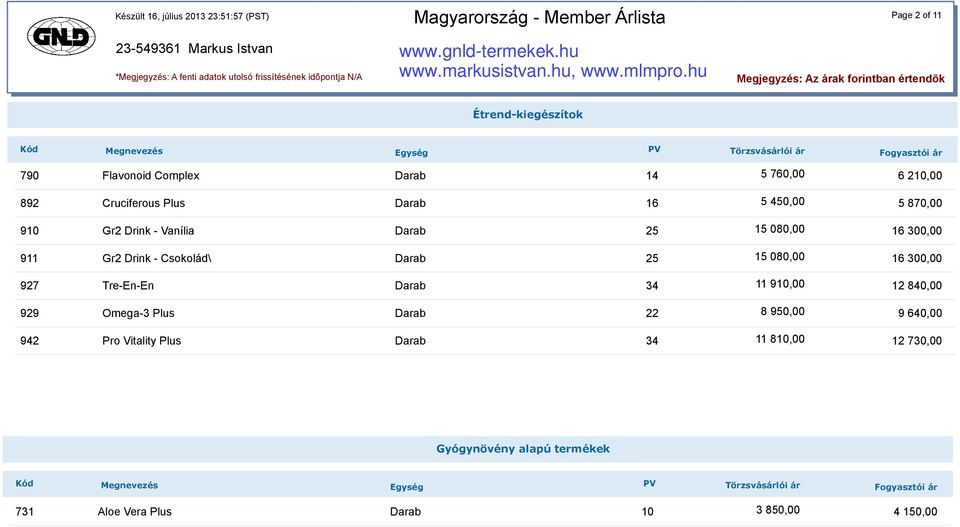Click the Flavonoid Complex product name
Viewport: 960px width, 527px height.
[x=151, y=176]
